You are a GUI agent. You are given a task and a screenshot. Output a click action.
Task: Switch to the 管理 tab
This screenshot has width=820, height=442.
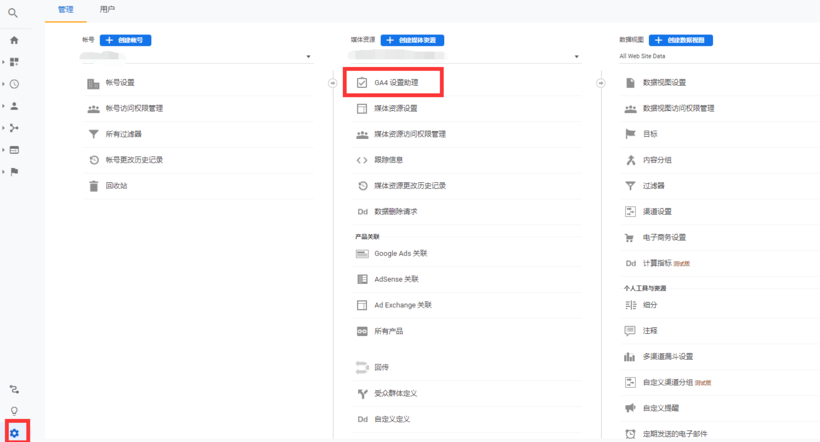(66, 10)
